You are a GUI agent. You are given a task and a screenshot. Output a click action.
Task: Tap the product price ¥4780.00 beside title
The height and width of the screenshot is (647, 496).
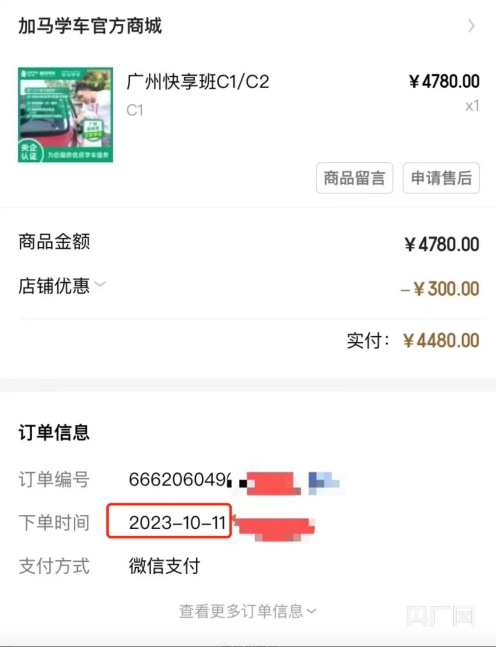[x=444, y=81]
